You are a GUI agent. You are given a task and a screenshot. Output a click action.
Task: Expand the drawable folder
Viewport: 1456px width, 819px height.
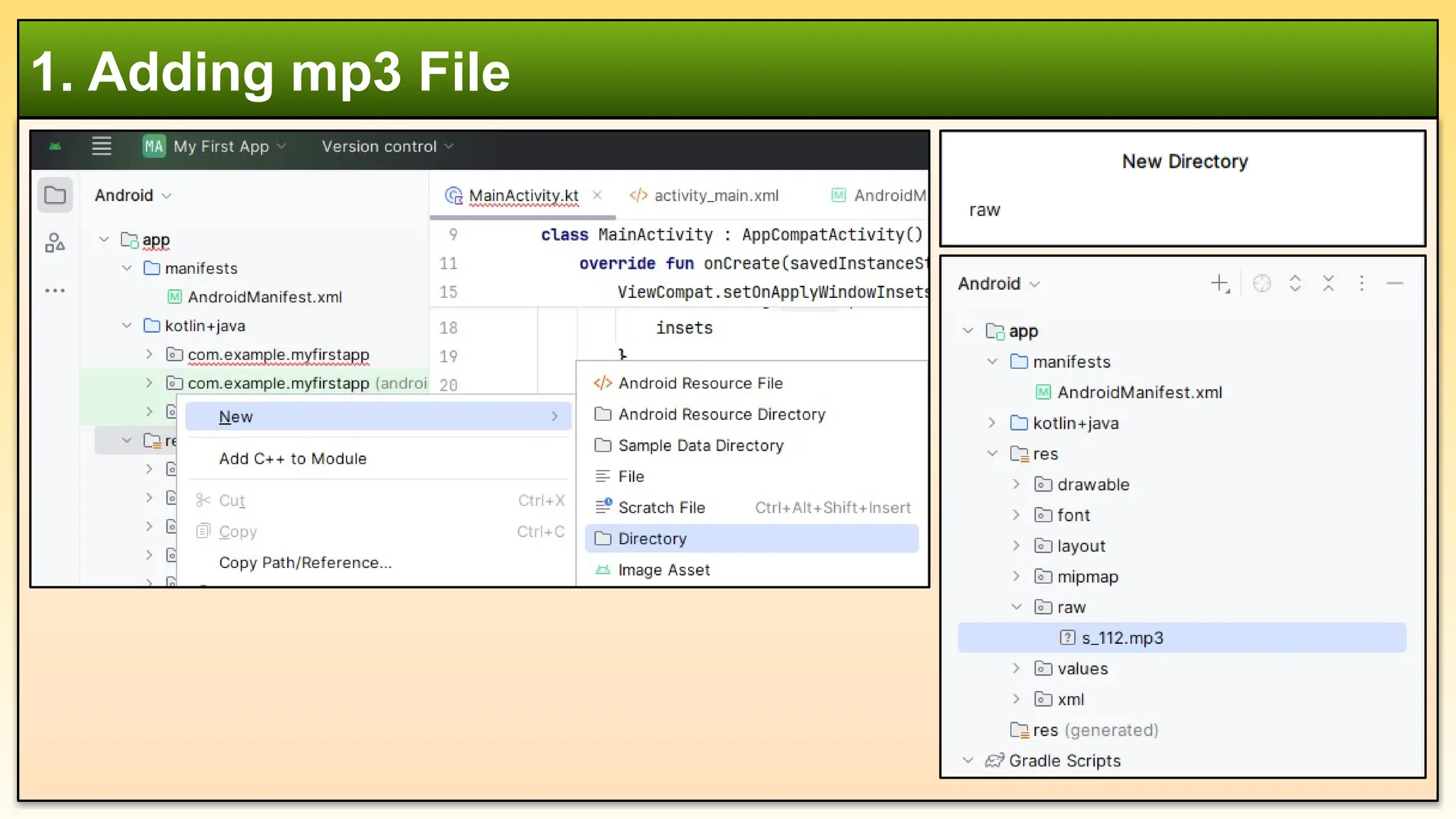(x=1016, y=485)
